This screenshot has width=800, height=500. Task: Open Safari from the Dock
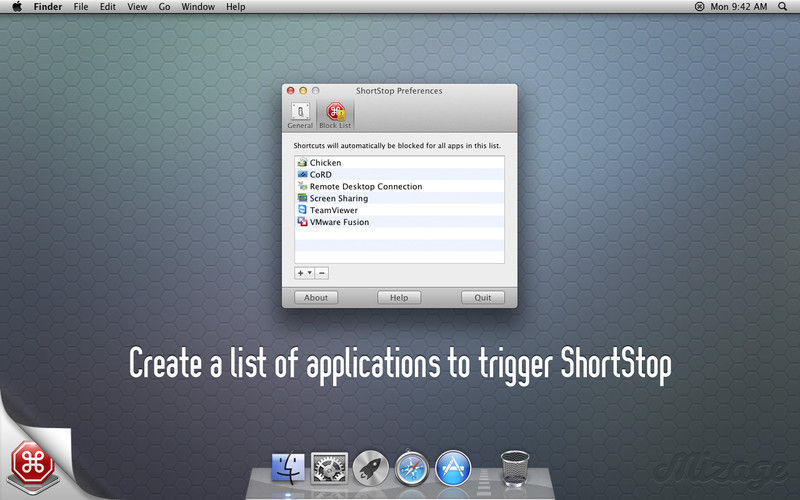click(412, 468)
